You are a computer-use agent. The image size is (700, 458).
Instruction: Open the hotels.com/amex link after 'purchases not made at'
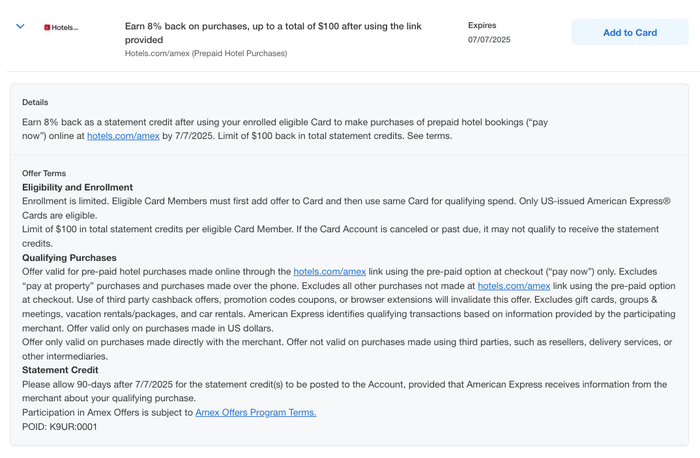click(x=514, y=286)
